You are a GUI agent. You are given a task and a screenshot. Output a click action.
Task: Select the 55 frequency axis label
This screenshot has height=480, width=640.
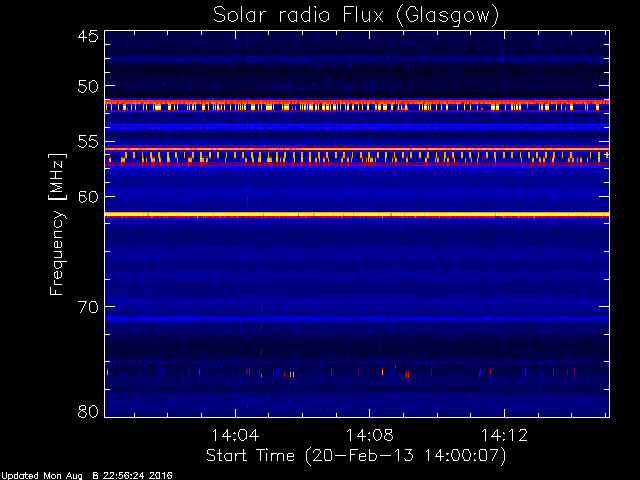pyautogui.click(x=88, y=142)
